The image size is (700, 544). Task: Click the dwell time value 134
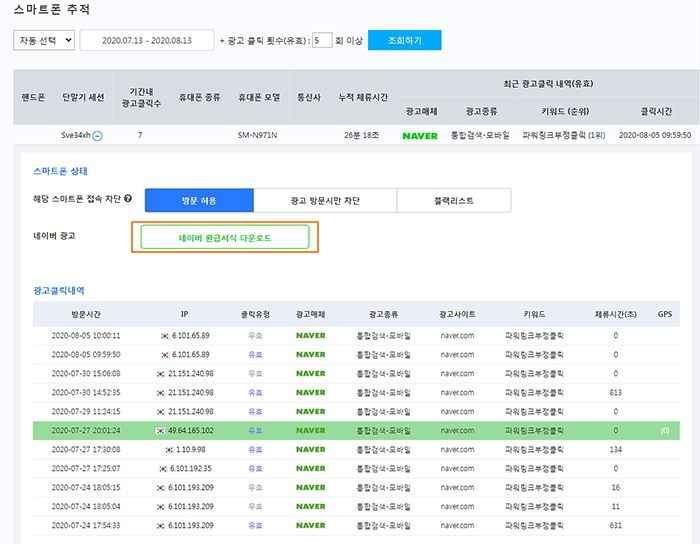point(616,449)
